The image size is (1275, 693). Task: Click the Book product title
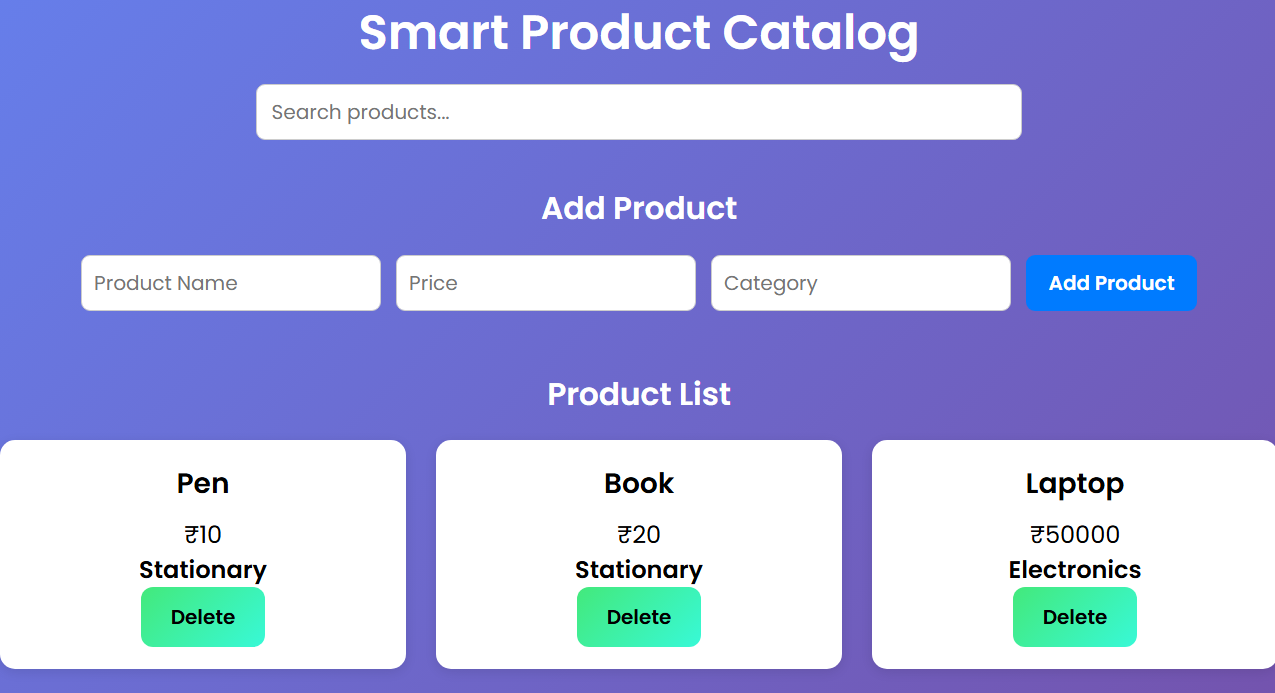tap(639, 483)
